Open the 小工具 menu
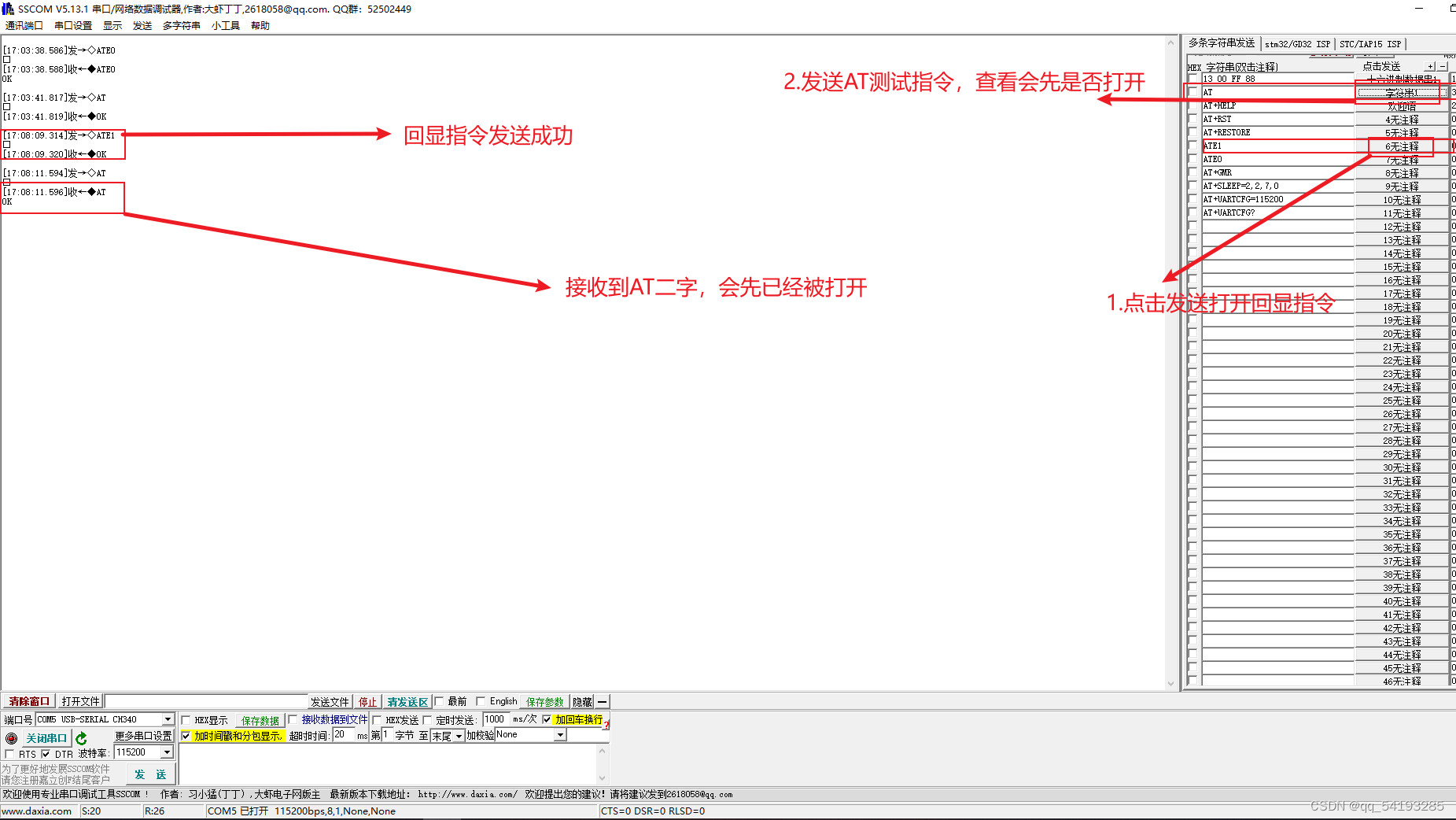 (226, 25)
